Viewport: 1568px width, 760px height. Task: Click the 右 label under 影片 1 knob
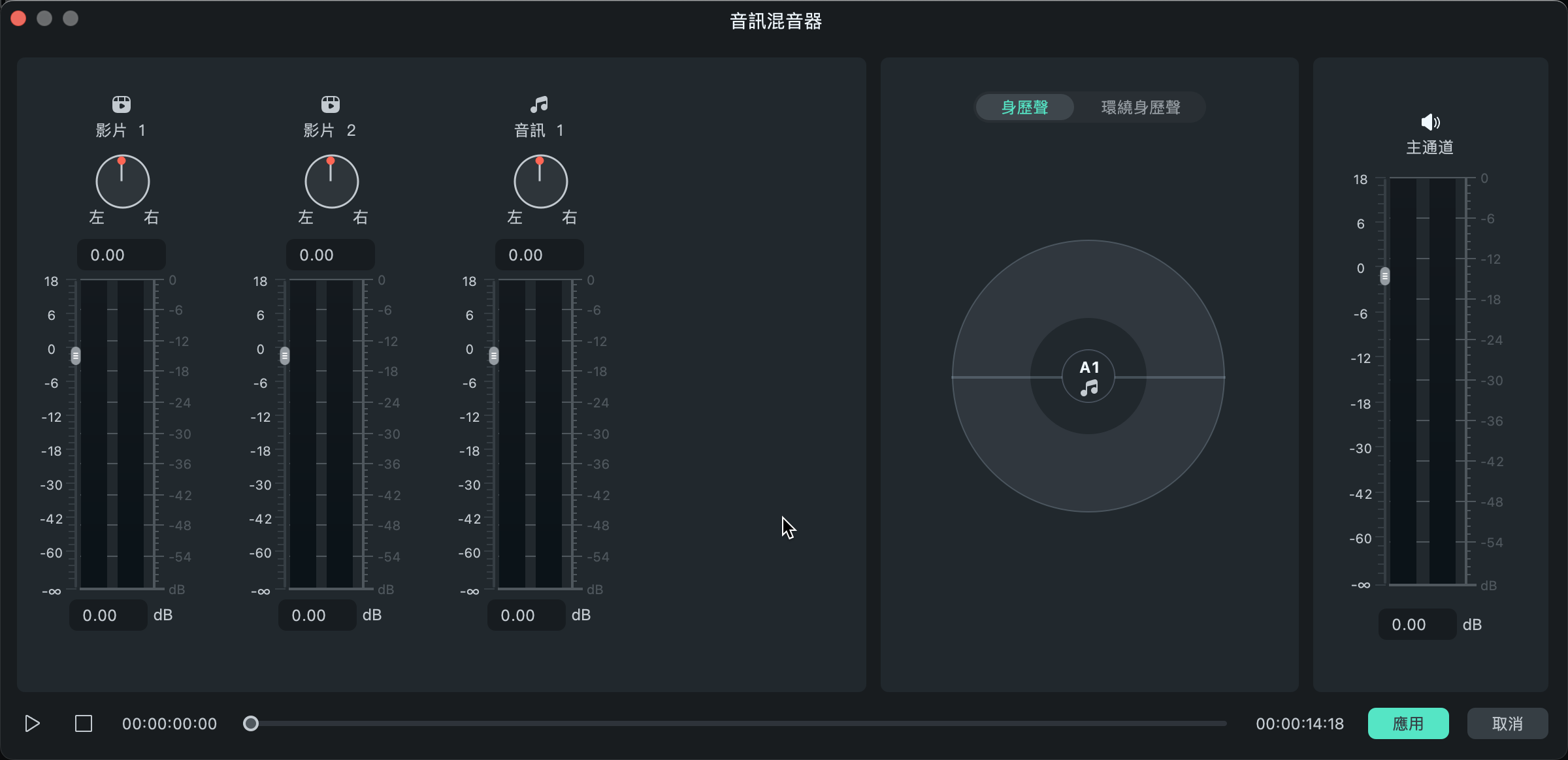click(x=151, y=217)
